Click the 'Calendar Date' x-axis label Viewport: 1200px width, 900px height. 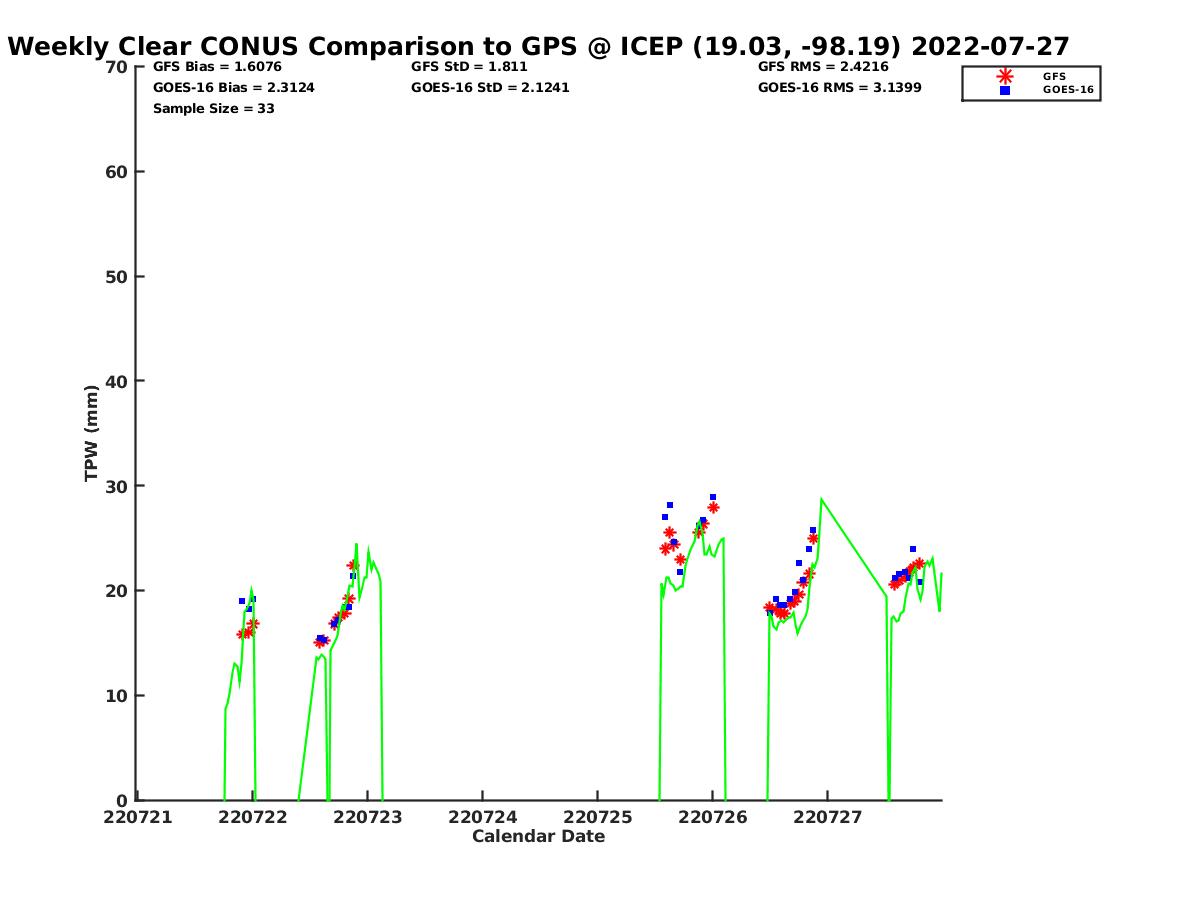click(538, 836)
